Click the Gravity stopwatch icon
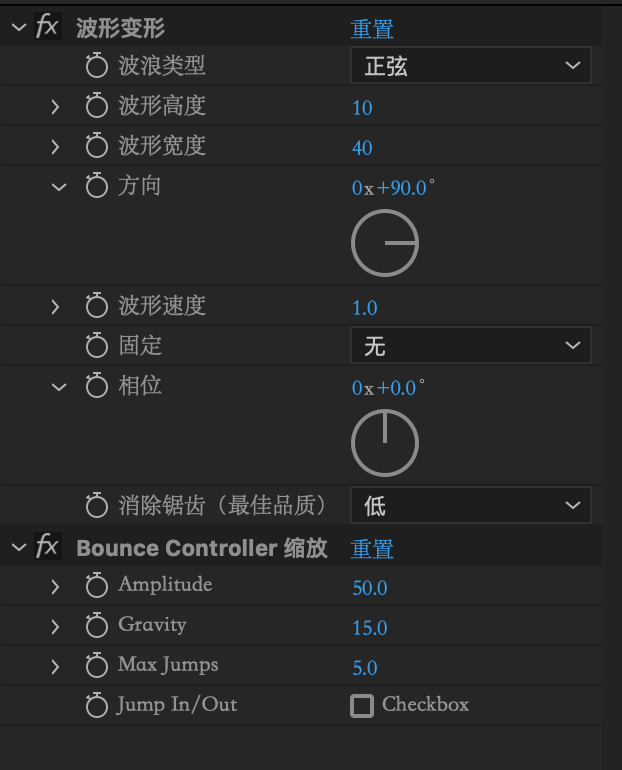622x770 pixels. (x=96, y=627)
